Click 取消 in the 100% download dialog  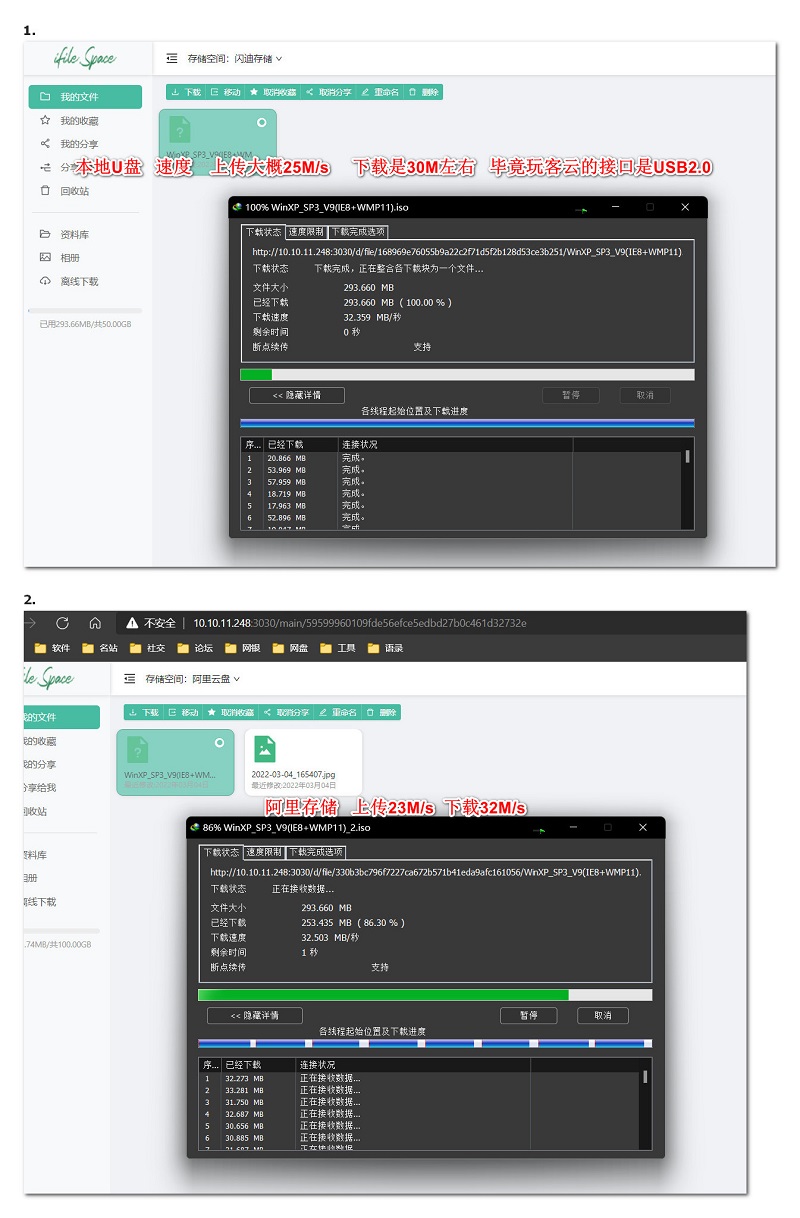pyautogui.click(x=645, y=395)
